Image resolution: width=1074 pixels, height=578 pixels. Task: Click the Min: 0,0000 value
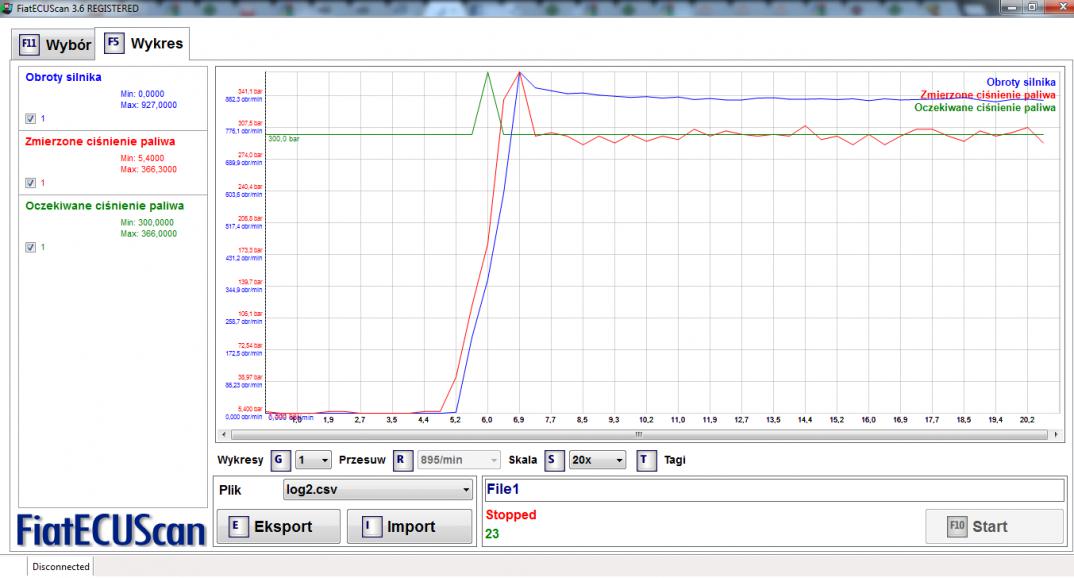pos(142,94)
